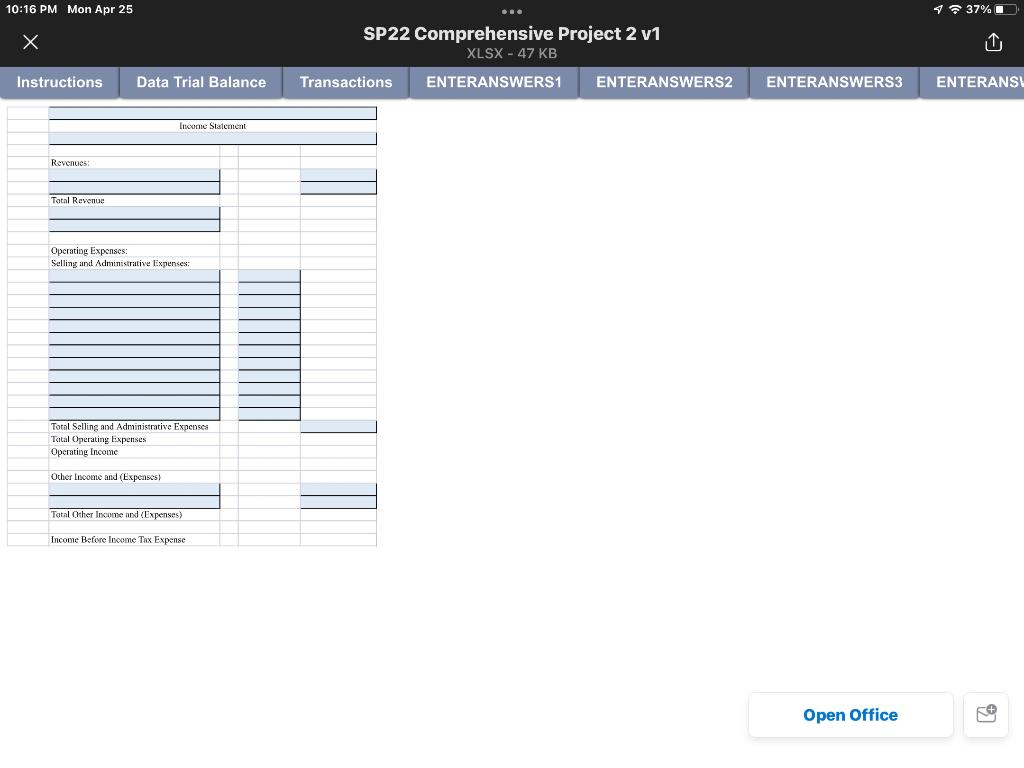Tap the share icon
The image size is (1024, 768).
coord(993,42)
